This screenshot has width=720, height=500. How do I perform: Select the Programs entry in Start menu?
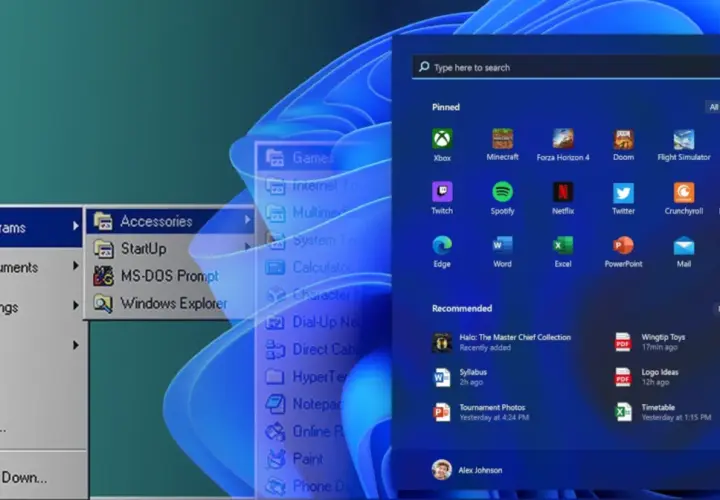tap(41, 227)
